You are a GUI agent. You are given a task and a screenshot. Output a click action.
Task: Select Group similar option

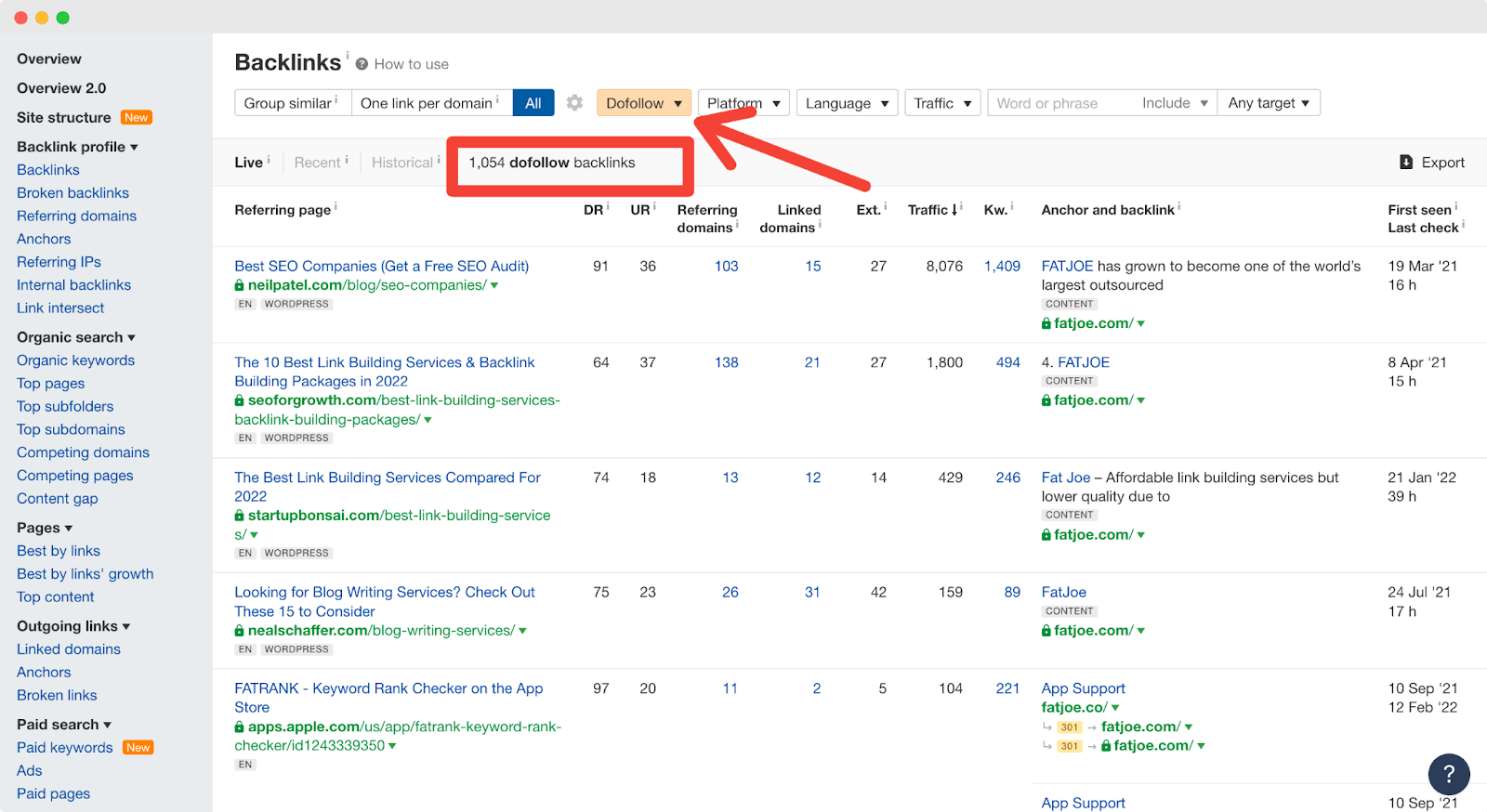tap(293, 103)
